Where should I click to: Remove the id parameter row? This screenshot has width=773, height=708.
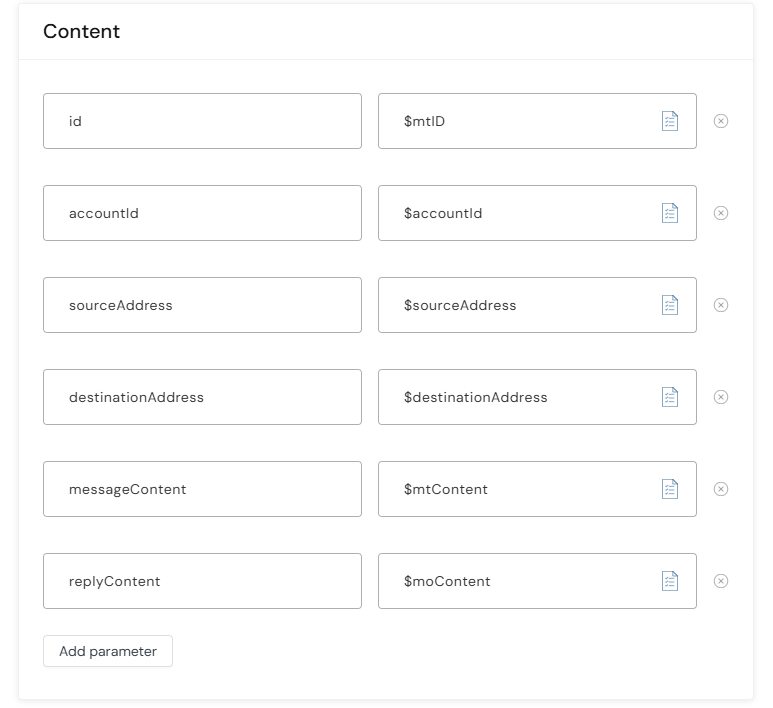click(x=721, y=121)
